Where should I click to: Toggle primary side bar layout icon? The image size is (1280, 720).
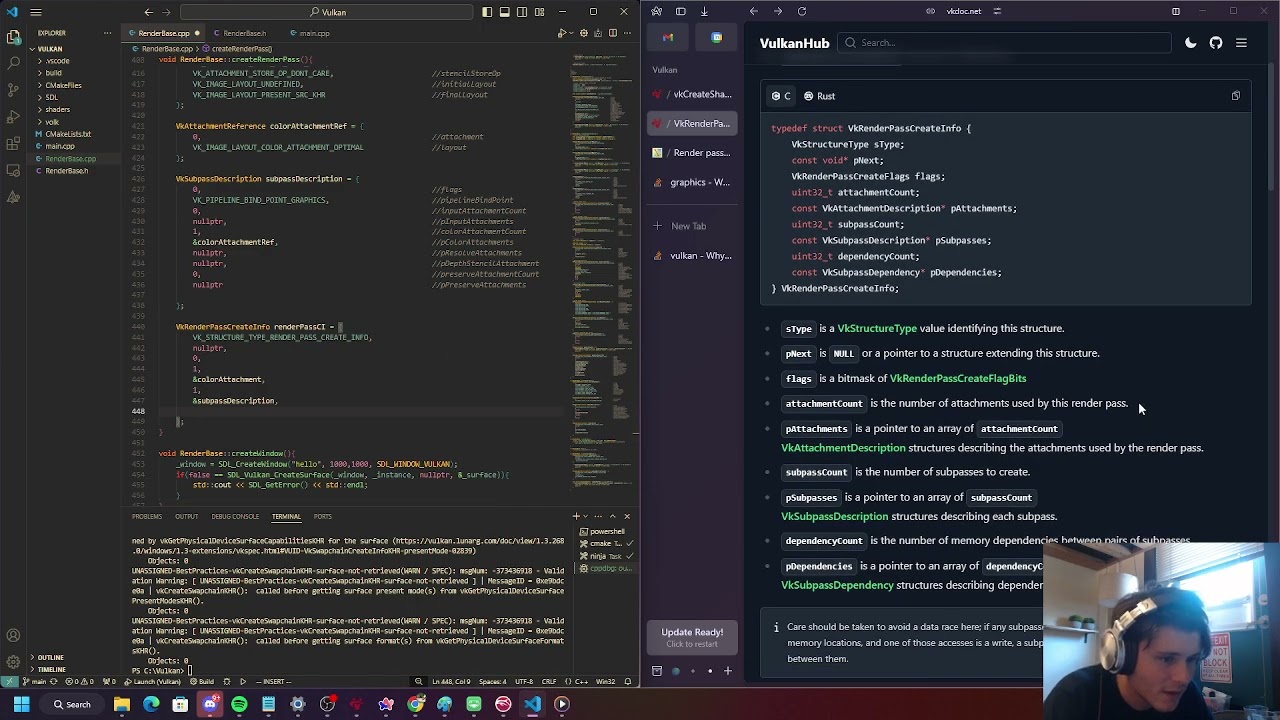point(487,12)
